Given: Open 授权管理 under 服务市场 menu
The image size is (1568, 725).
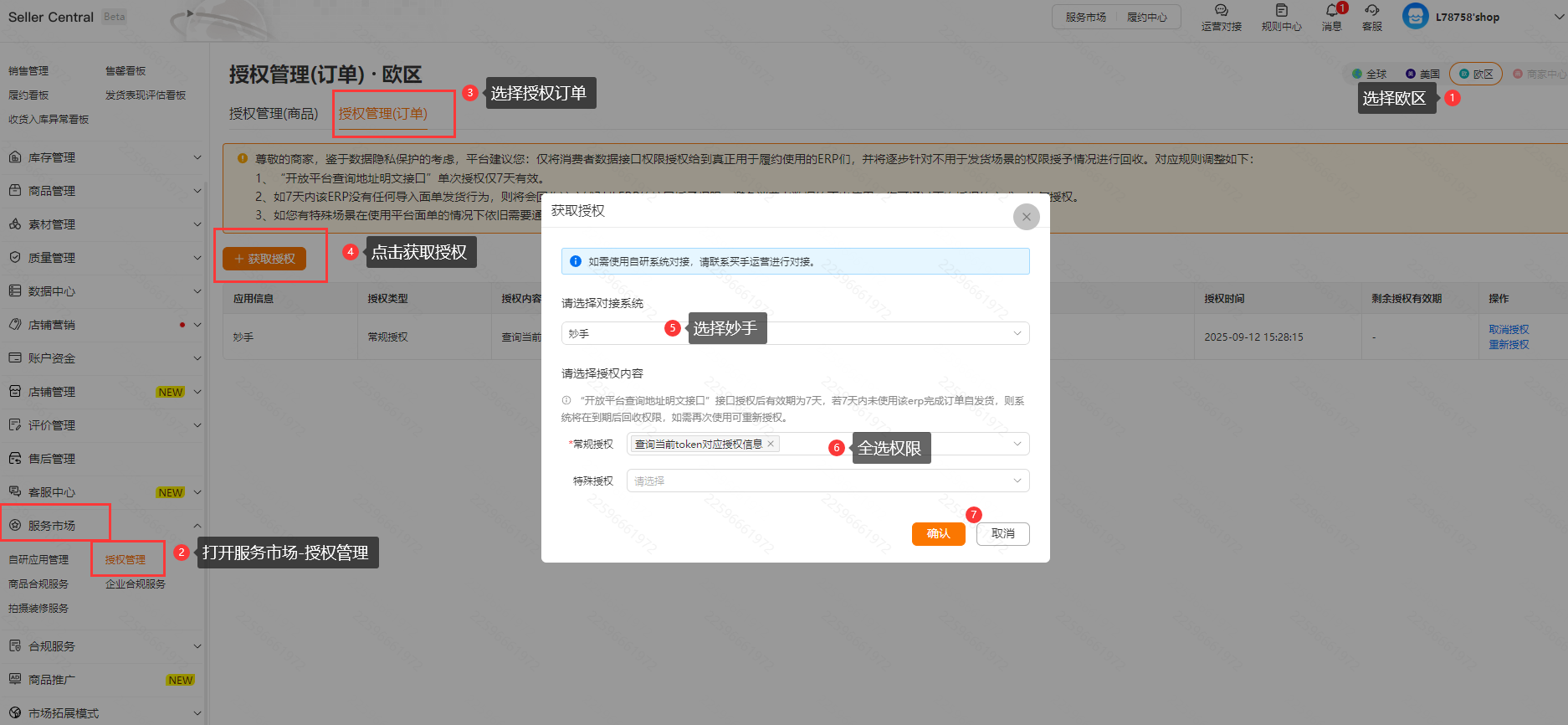Looking at the screenshot, I should pos(126,559).
